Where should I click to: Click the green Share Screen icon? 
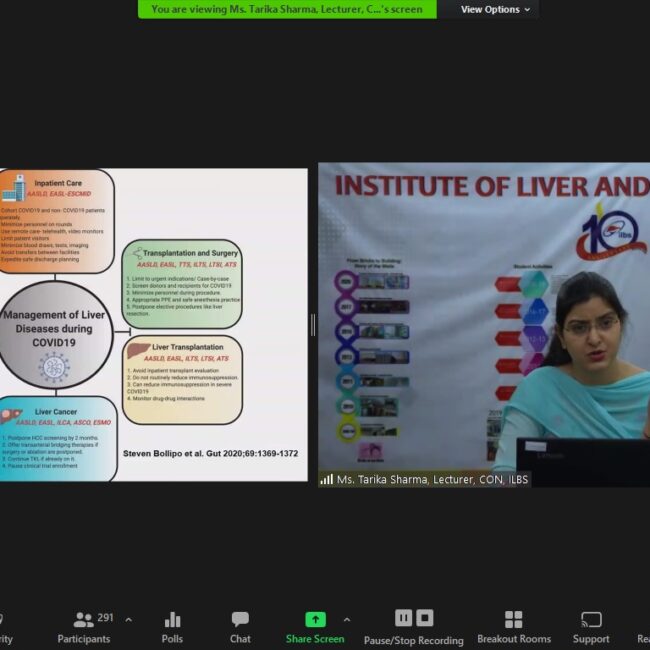click(x=315, y=619)
